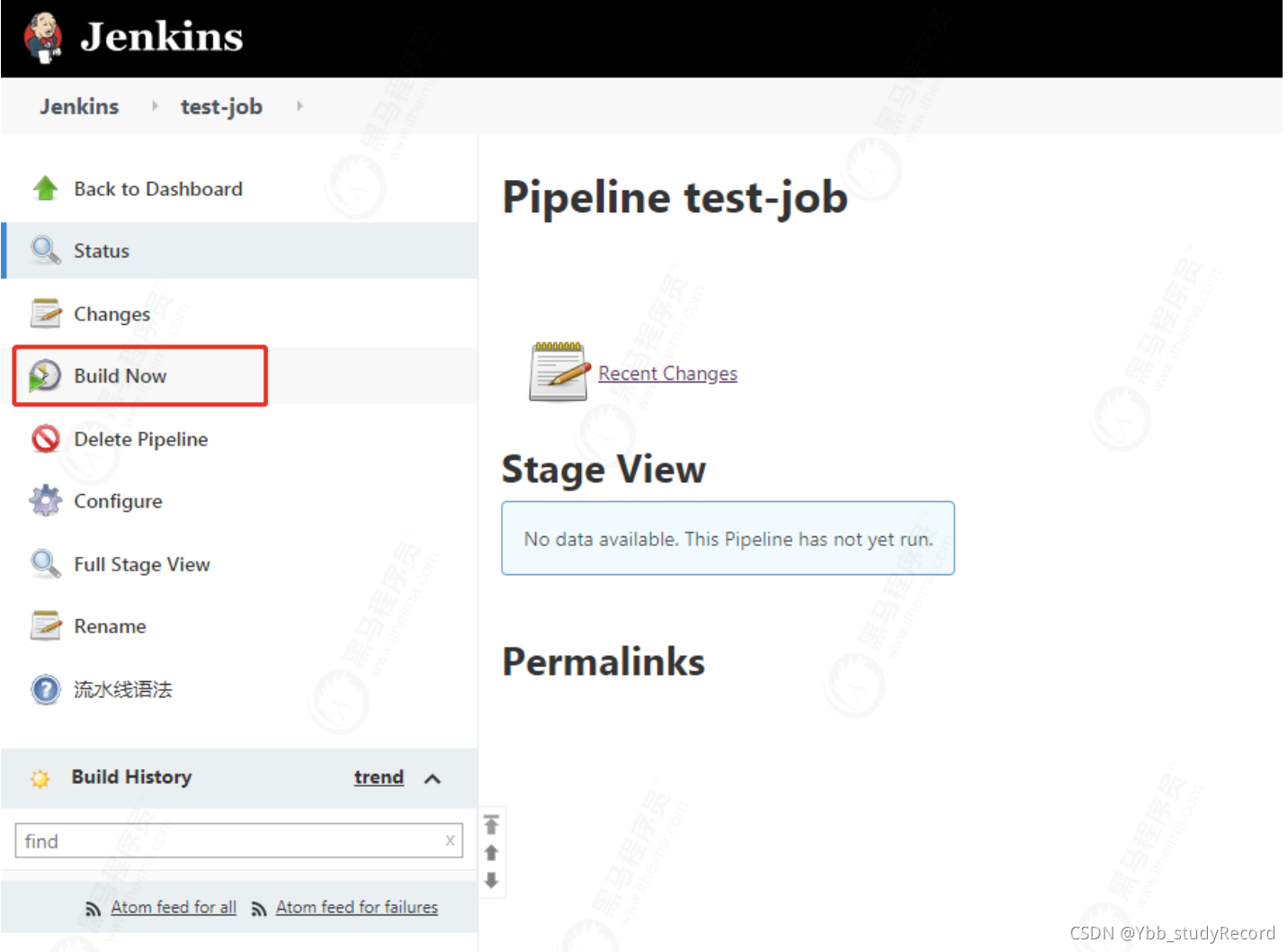Open Atom feed for failures
The height and width of the screenshot is (952, 1288).
pyautogui.click(x=357, y=907)
